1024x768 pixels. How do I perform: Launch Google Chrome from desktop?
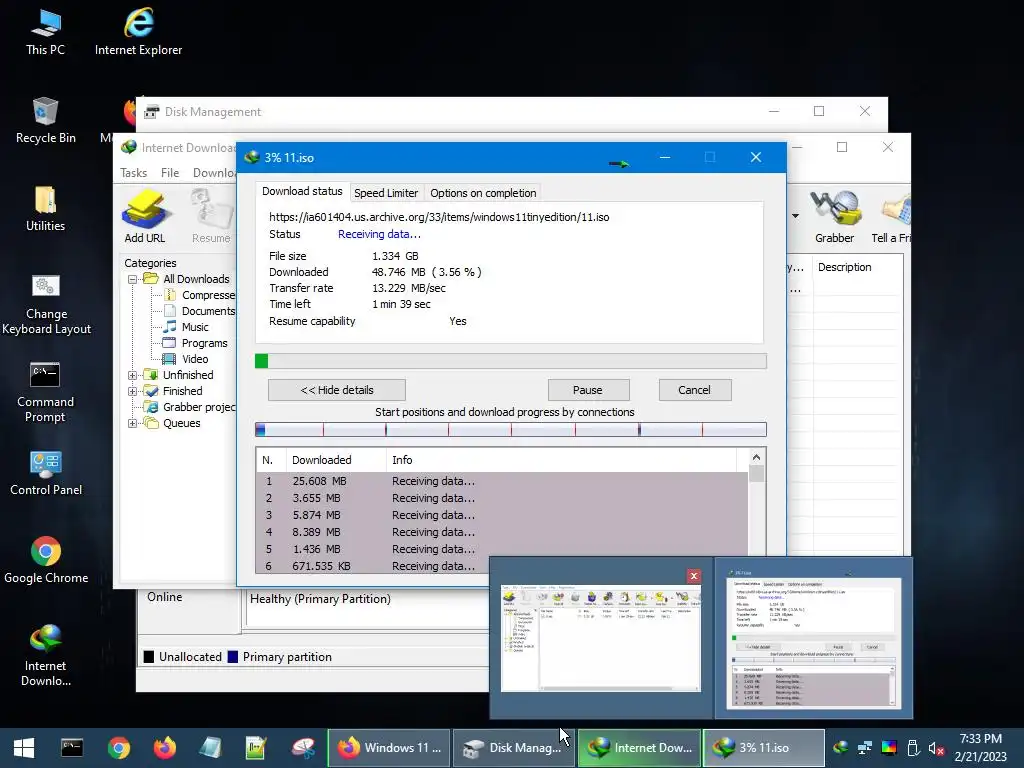(x=46, y=560)
